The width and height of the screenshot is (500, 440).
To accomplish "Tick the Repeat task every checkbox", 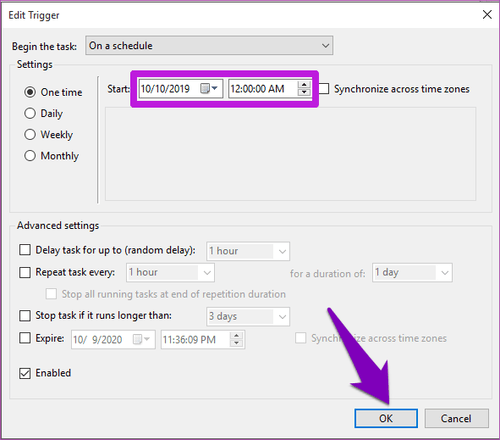I will coord(25,272).
